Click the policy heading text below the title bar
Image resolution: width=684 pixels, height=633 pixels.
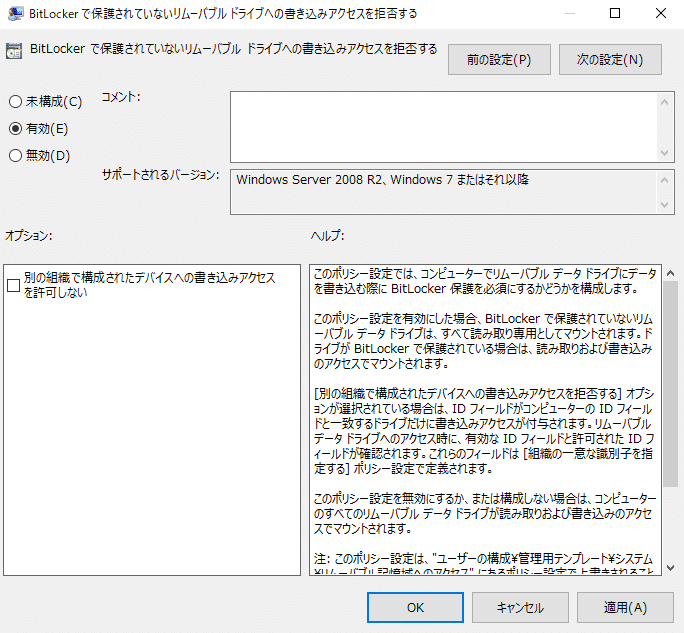pyautogui.click(x=233, y=49)
